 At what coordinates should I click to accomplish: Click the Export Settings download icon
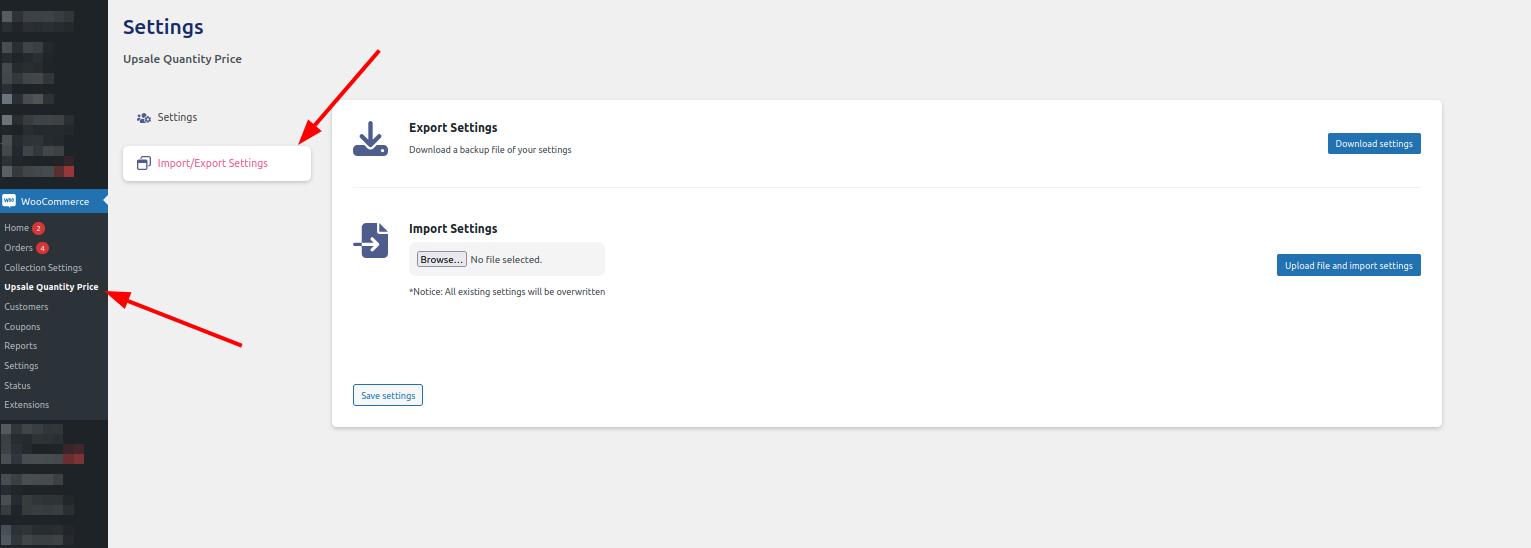(x=370, y=139)
